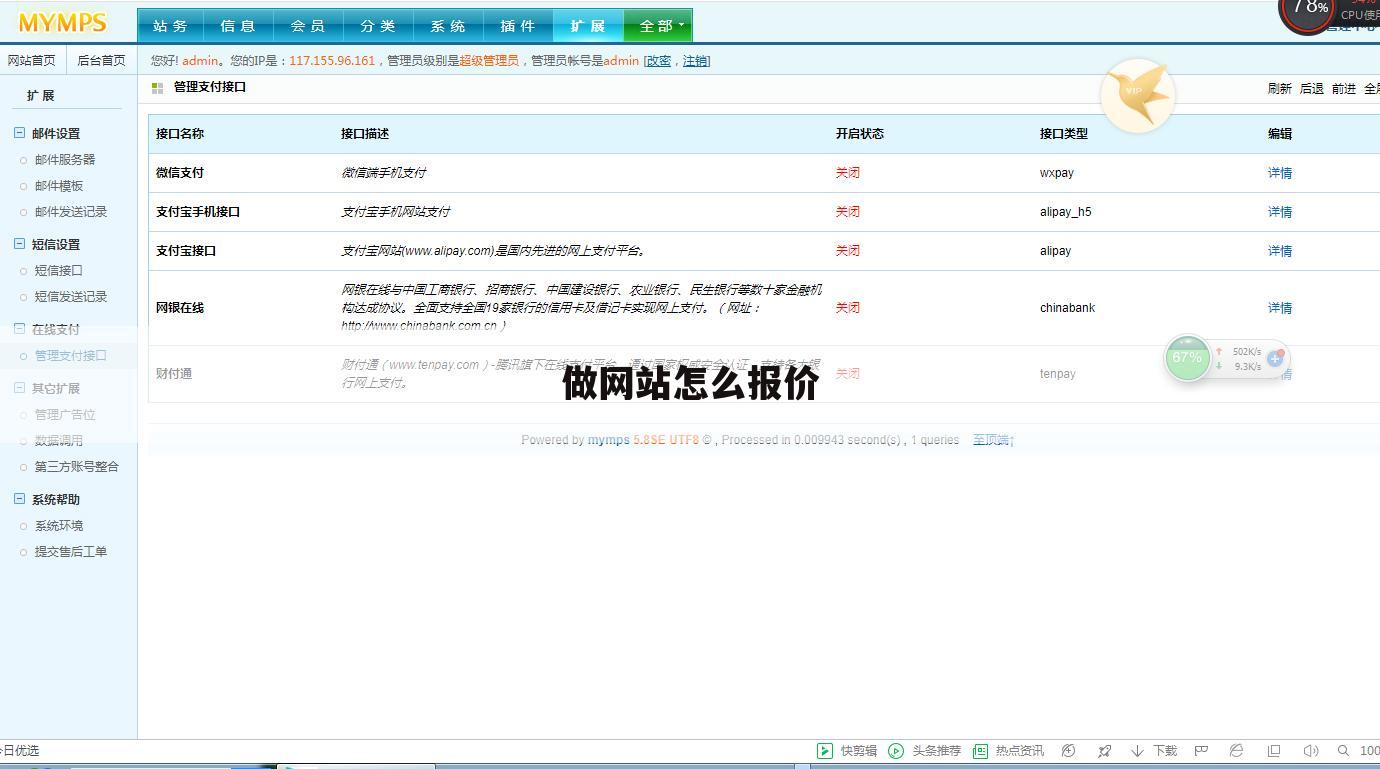Switch to the 会员 tab
The image size is (1380, 769).
pos(308,25)
